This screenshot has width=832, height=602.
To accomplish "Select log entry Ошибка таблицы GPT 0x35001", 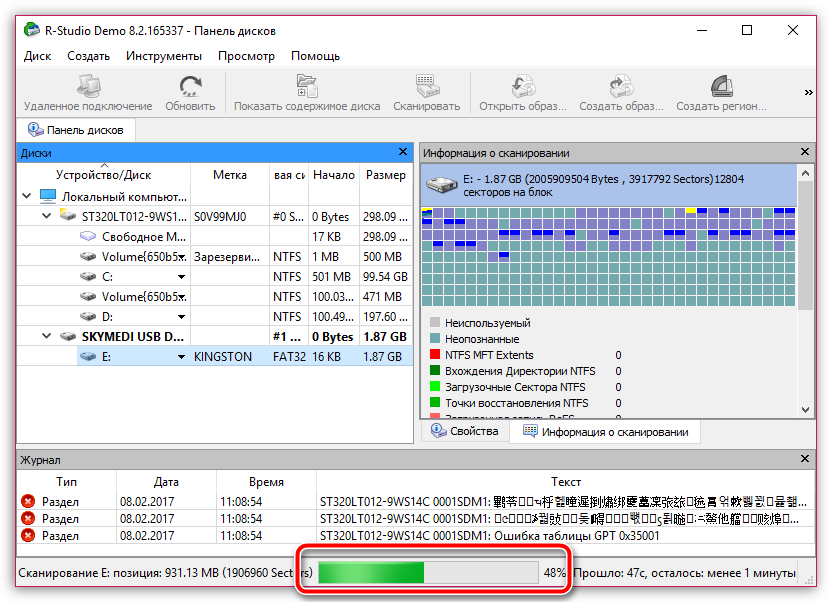I will point(416,536).
